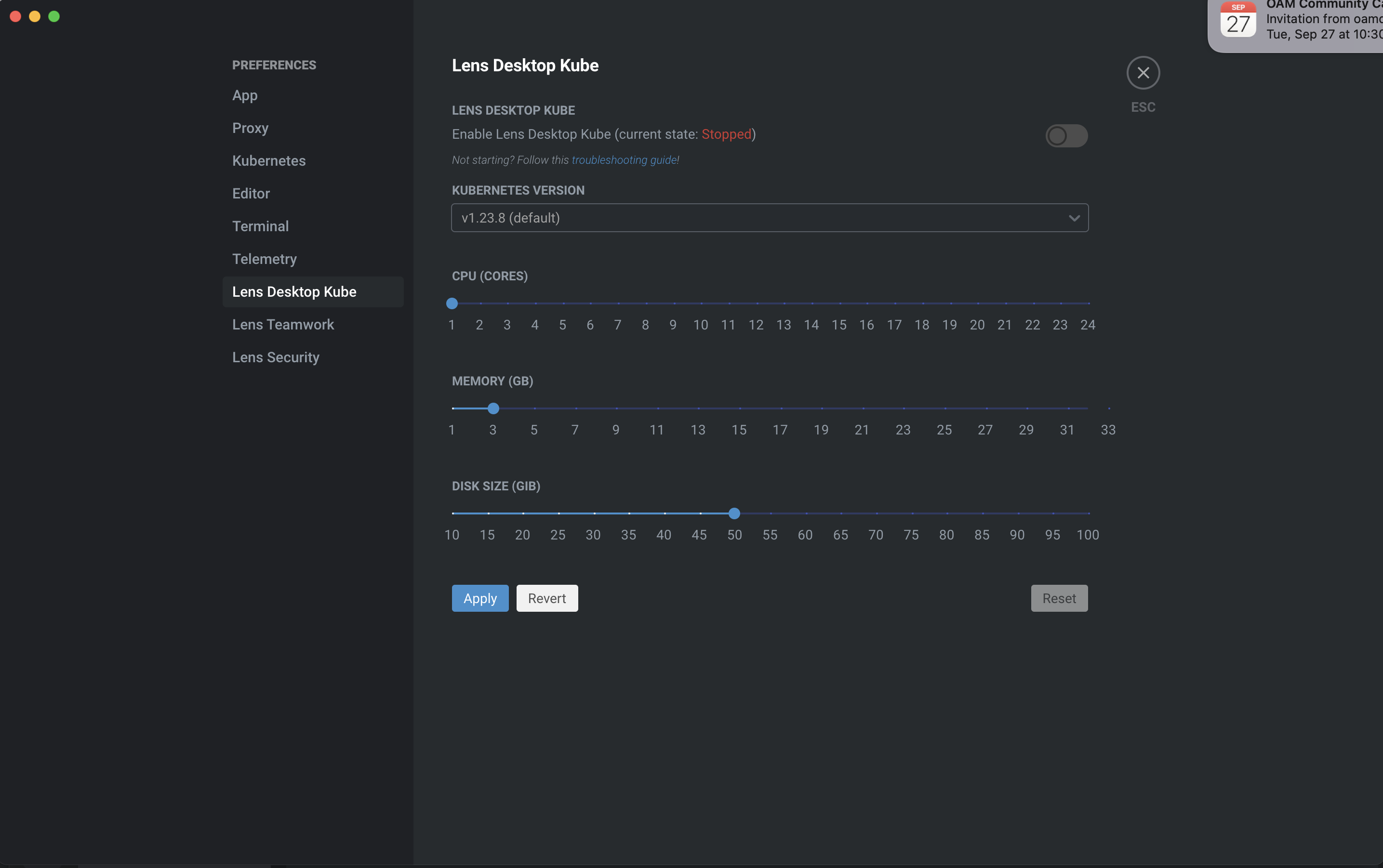Select Kubernetes in the sidebar
Image resolution: width=1383 pixels, height=868 pixels.
tap(269, 161)
